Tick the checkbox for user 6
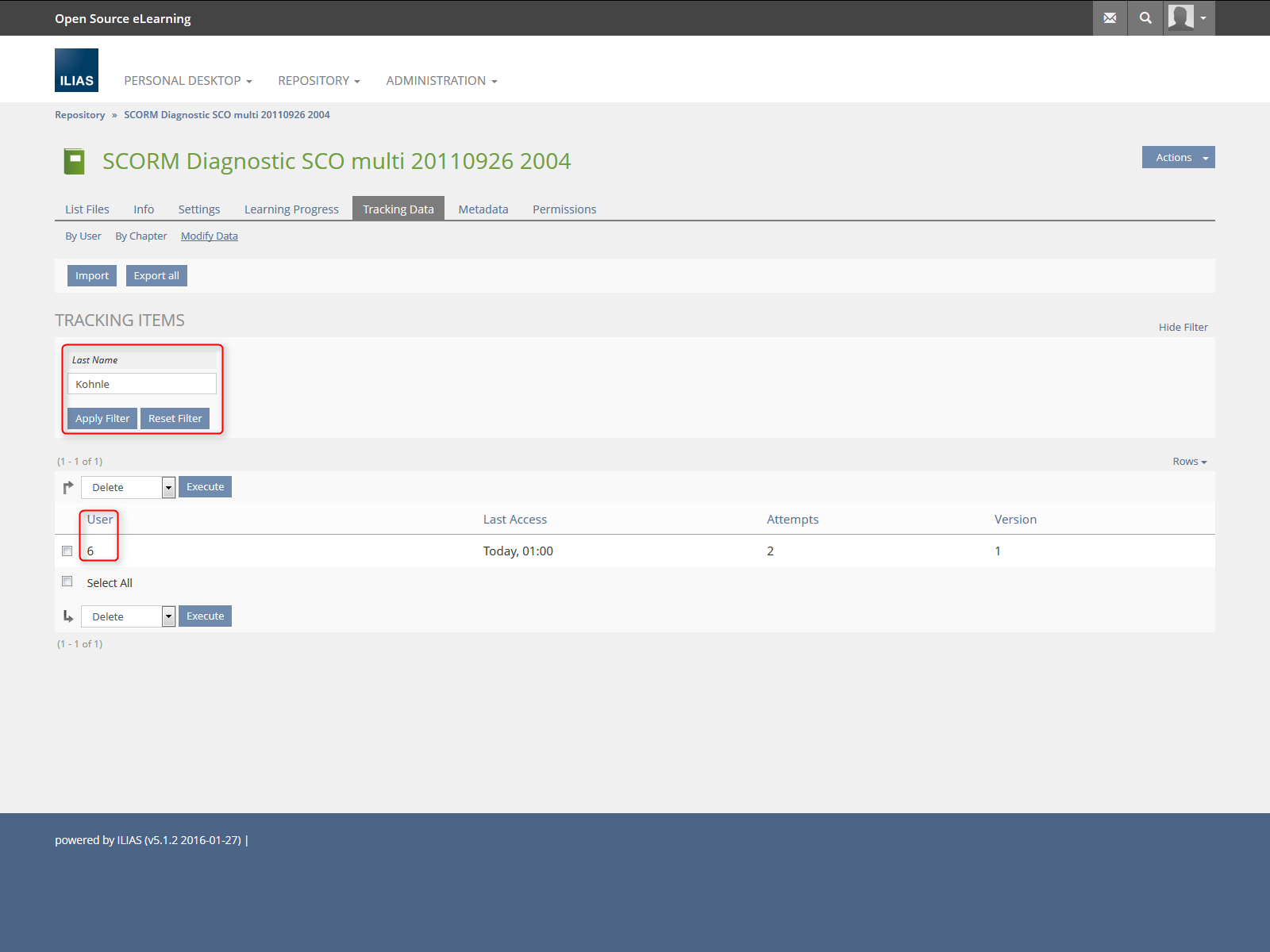 click(67, 551)
